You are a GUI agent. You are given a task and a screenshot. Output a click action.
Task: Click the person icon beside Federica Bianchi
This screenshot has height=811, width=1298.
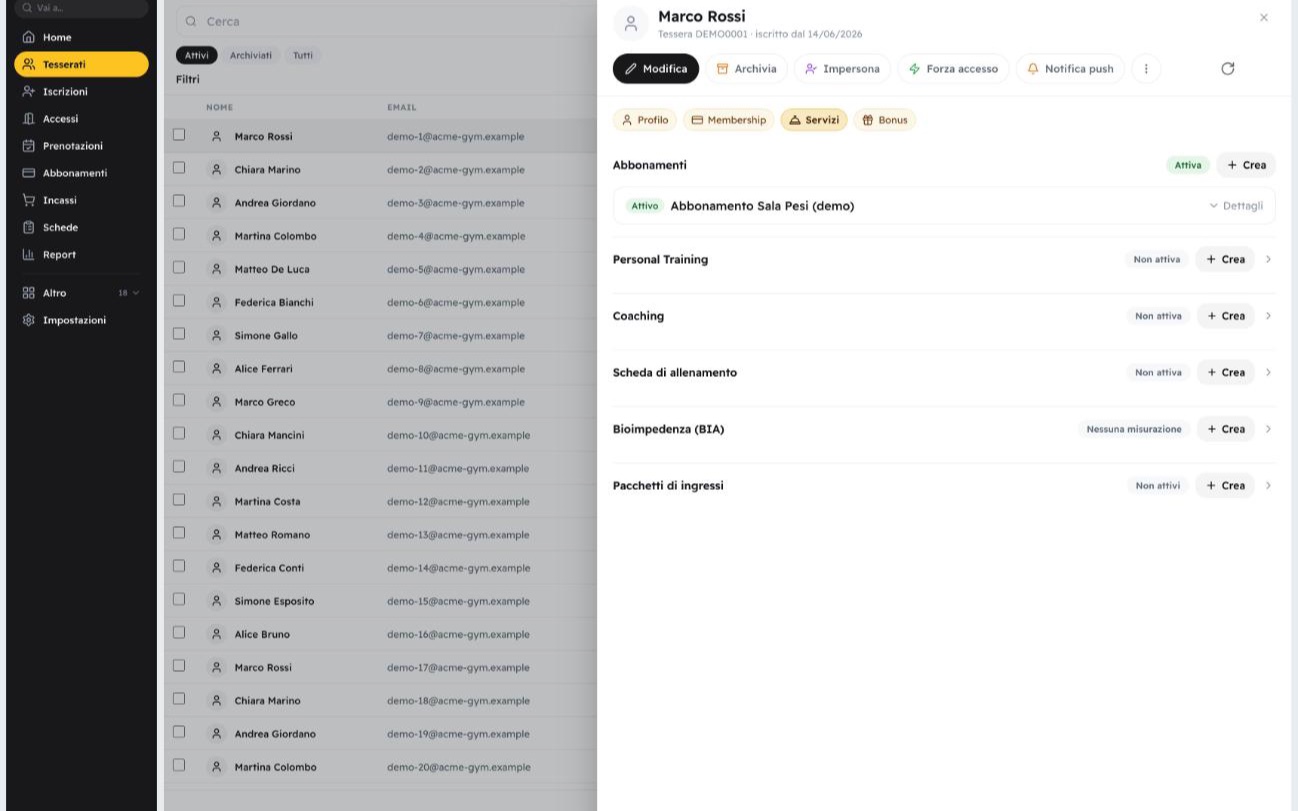pyautogui.click(x=216, y=302)
